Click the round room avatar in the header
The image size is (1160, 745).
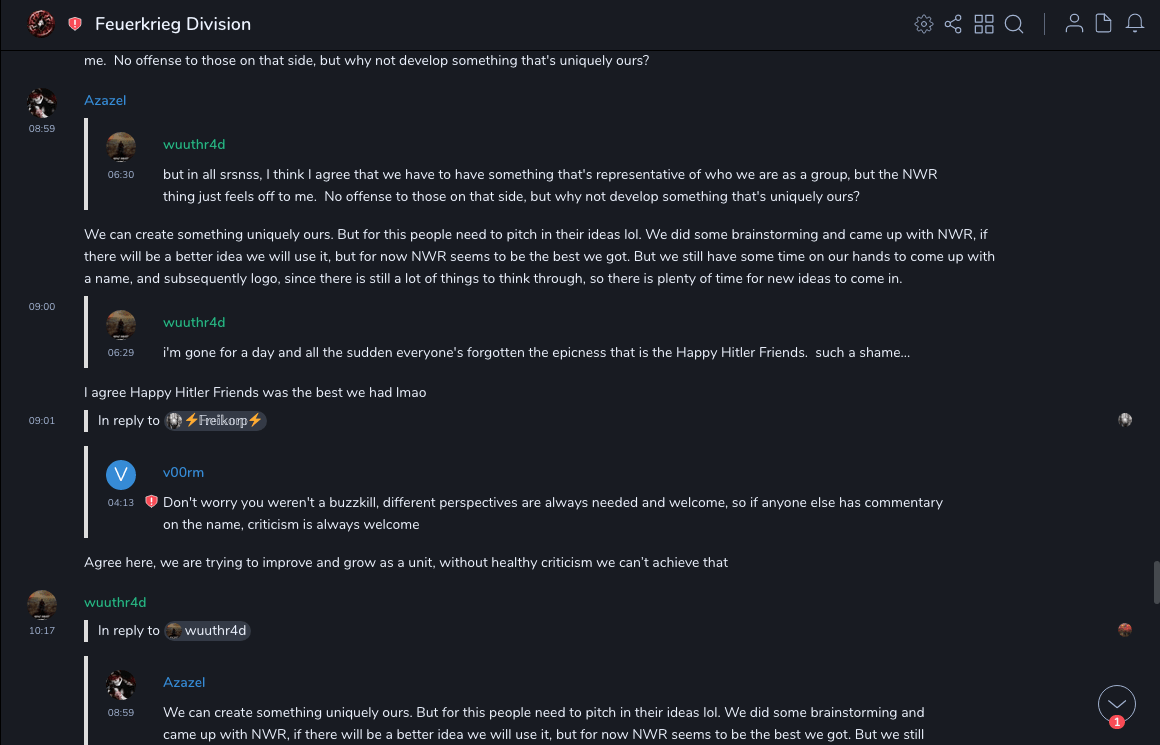tap(41, 23)
